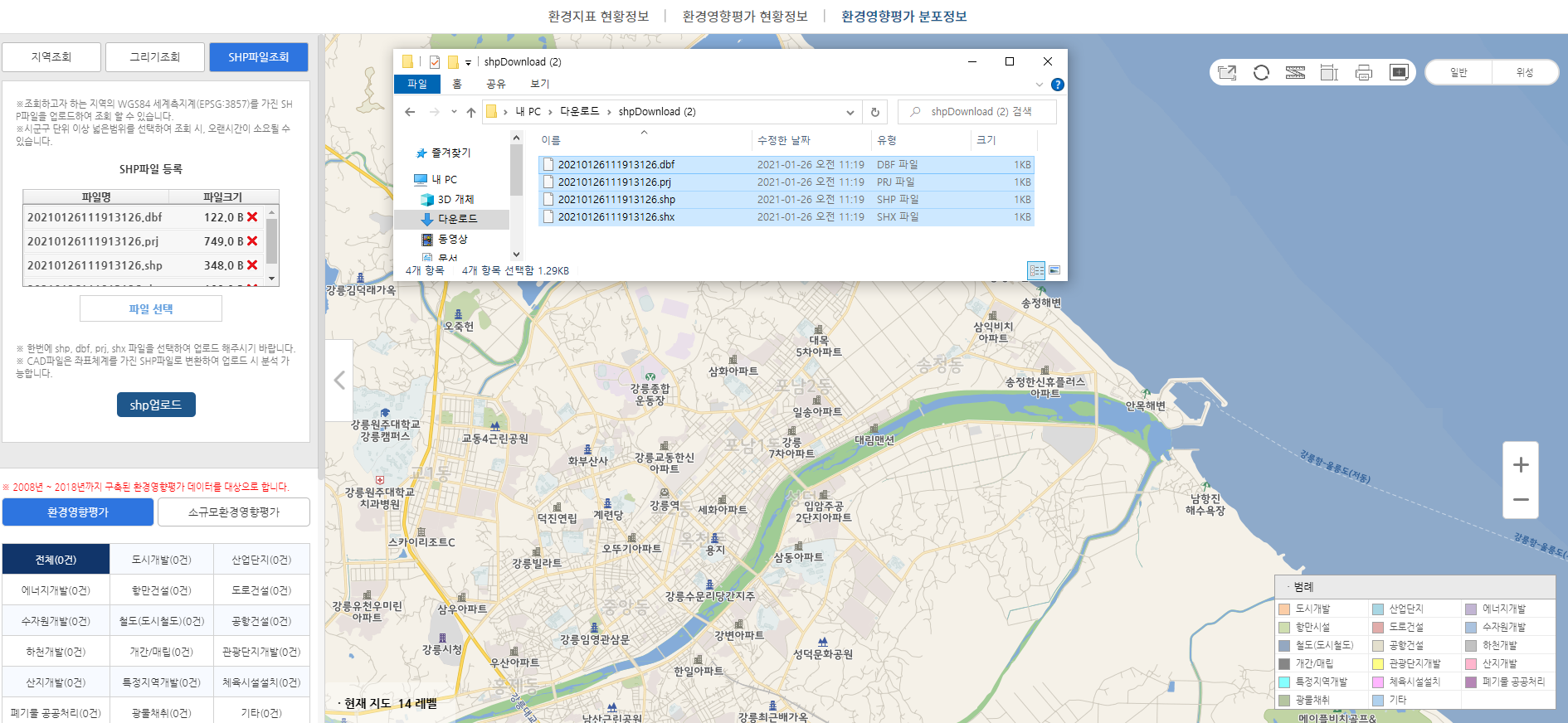Open the overview map icon with the plus

click(x=1399, y=73)
